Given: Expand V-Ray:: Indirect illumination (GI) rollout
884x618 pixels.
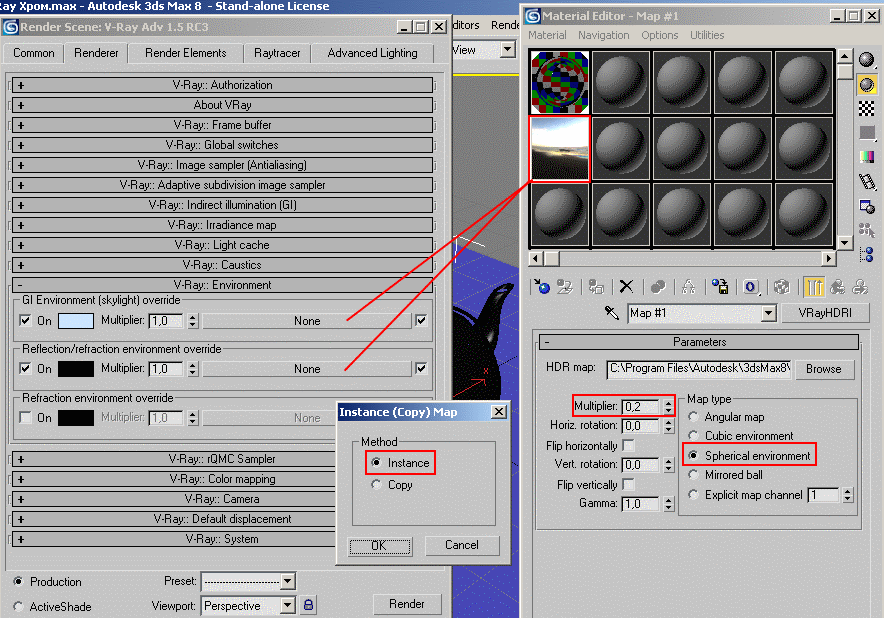Looking at the screenshot, I should (x=223, y=205).
